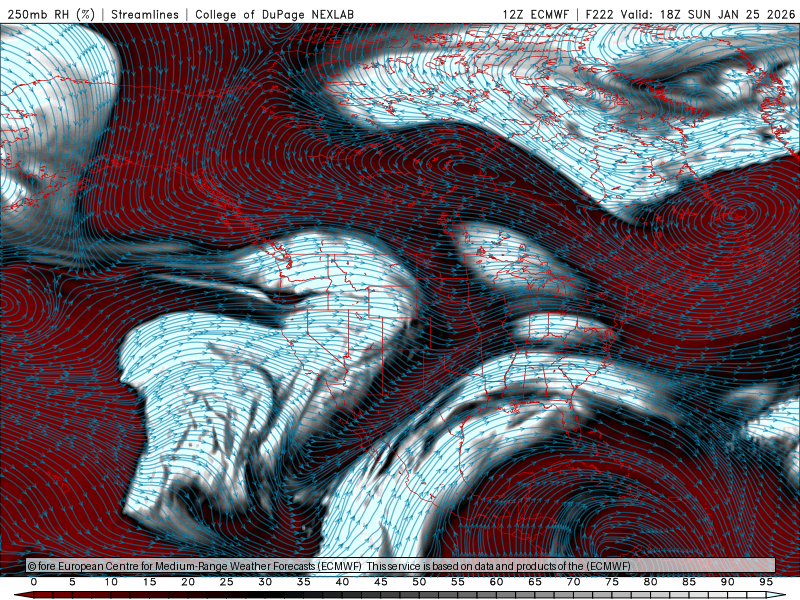Click the "25" value on the color scale
The image size is (800, 600).
click(x=227, y=582)
